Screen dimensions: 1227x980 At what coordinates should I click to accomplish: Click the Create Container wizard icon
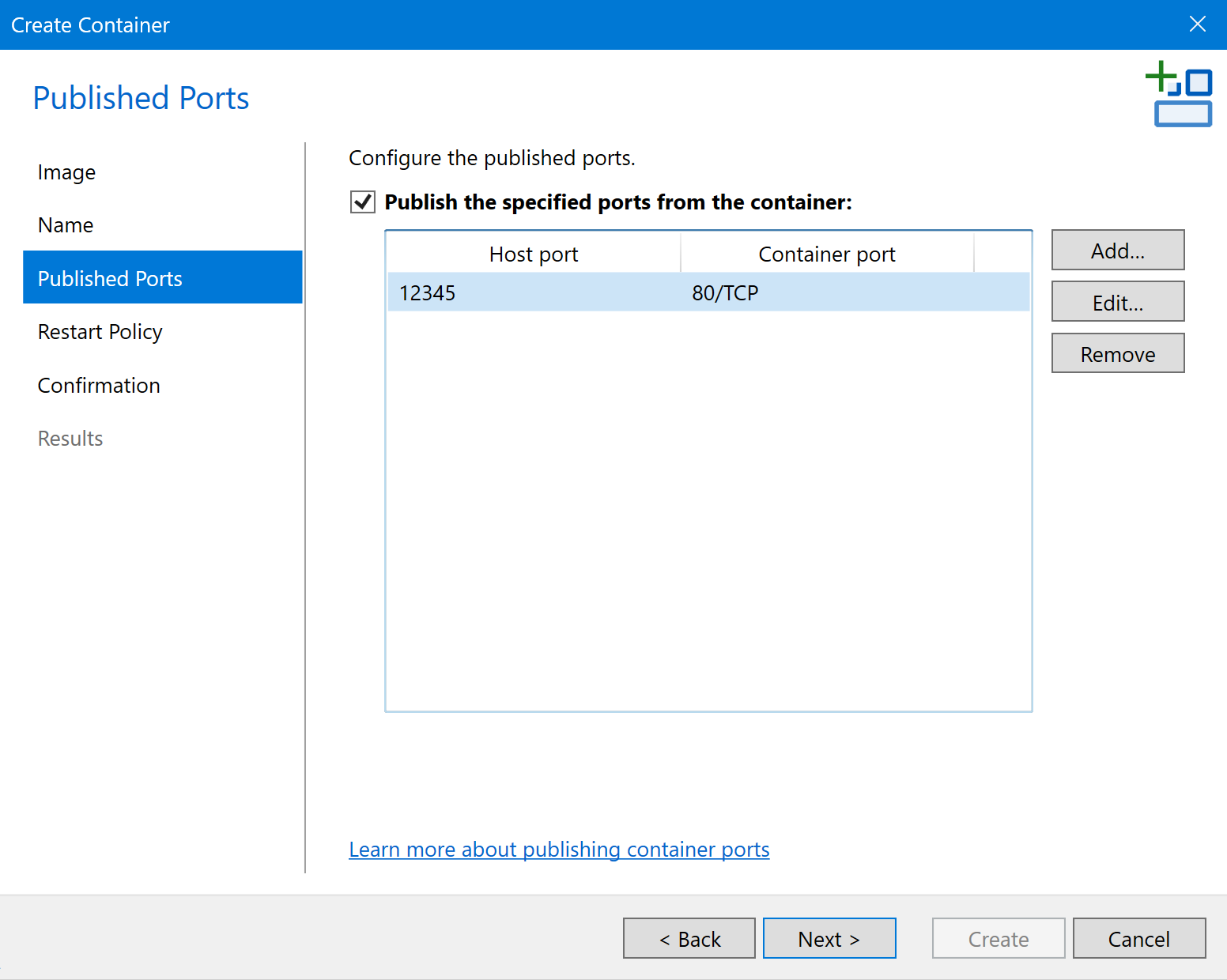(1179, 94)
